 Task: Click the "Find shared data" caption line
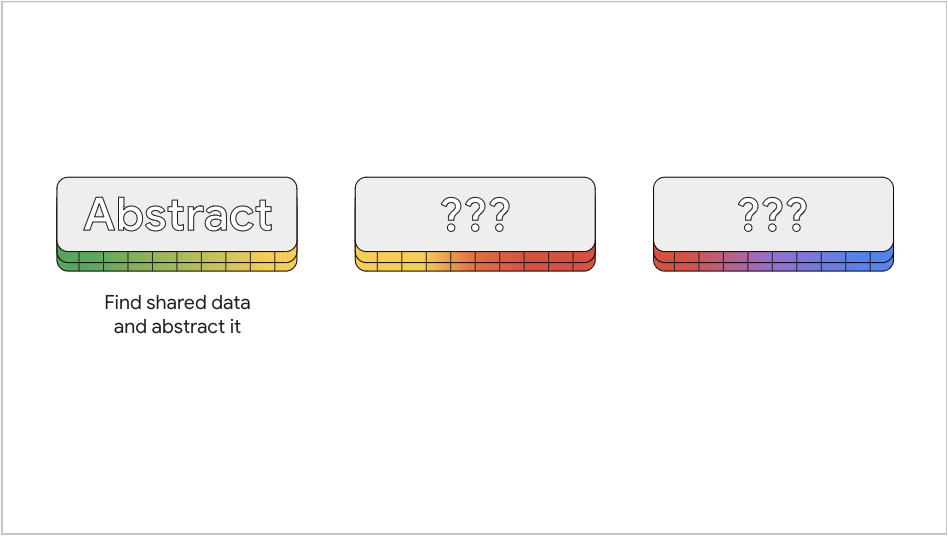pyautogui.click(x=177, y=302)
